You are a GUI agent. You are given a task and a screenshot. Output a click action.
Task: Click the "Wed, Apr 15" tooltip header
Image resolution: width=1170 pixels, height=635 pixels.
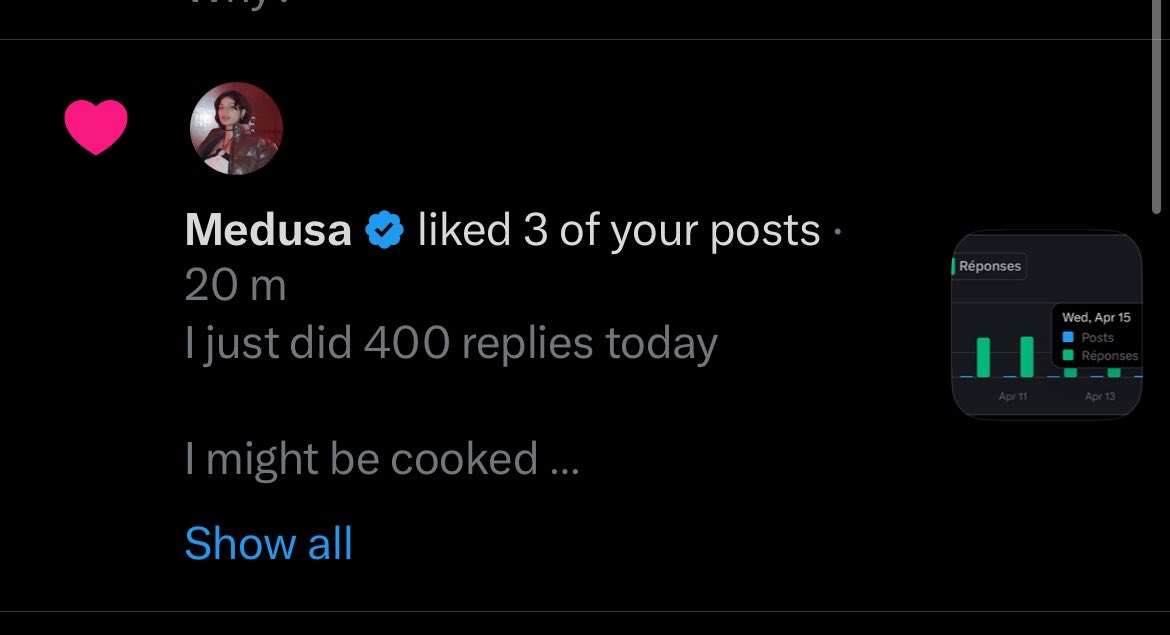click(1096, 318)
